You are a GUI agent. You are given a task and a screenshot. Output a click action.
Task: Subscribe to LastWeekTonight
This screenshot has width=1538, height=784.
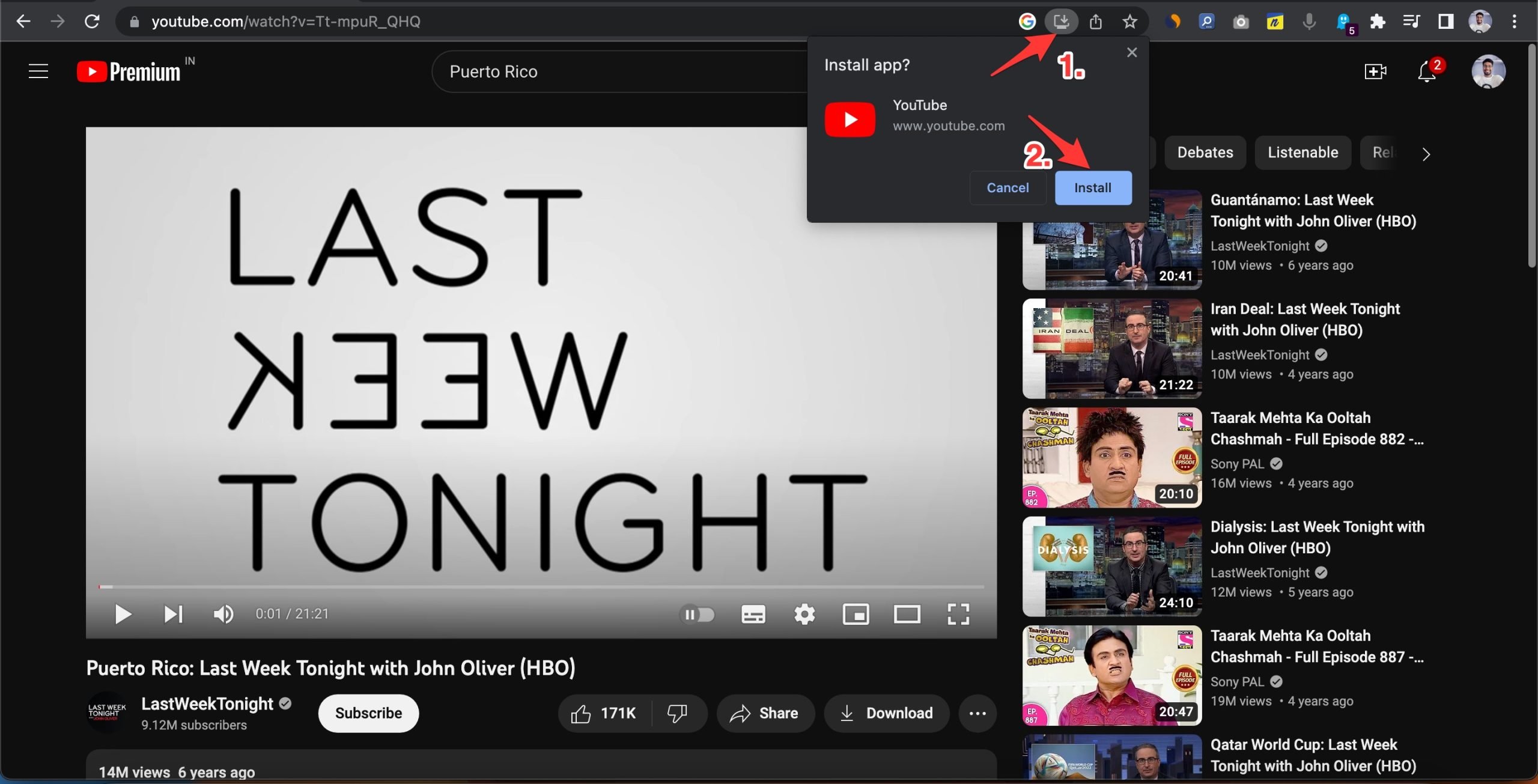(x=368, y=713)
